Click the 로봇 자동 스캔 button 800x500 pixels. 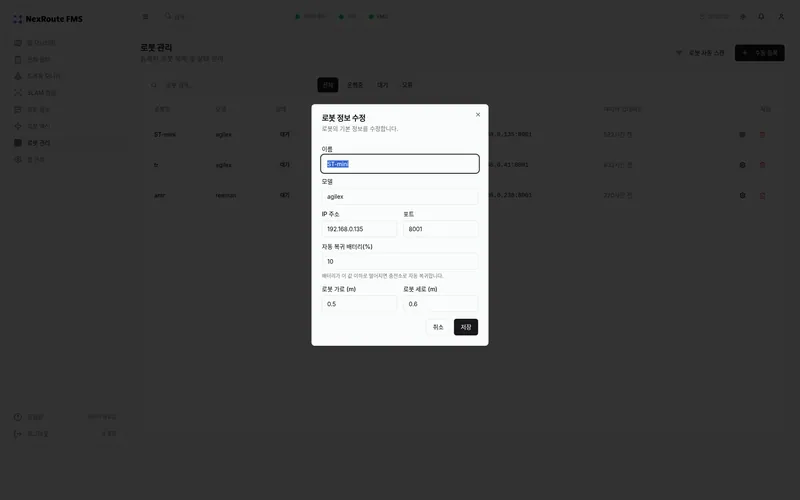point(700,53)
